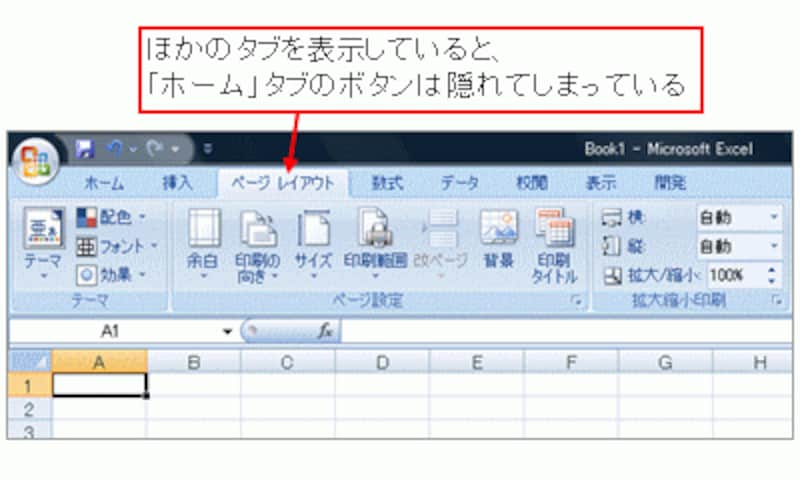Select the ページ レイアウト tab
Image resolution: width=800 pixels, height=480 pixels.
tap(283, 183)
